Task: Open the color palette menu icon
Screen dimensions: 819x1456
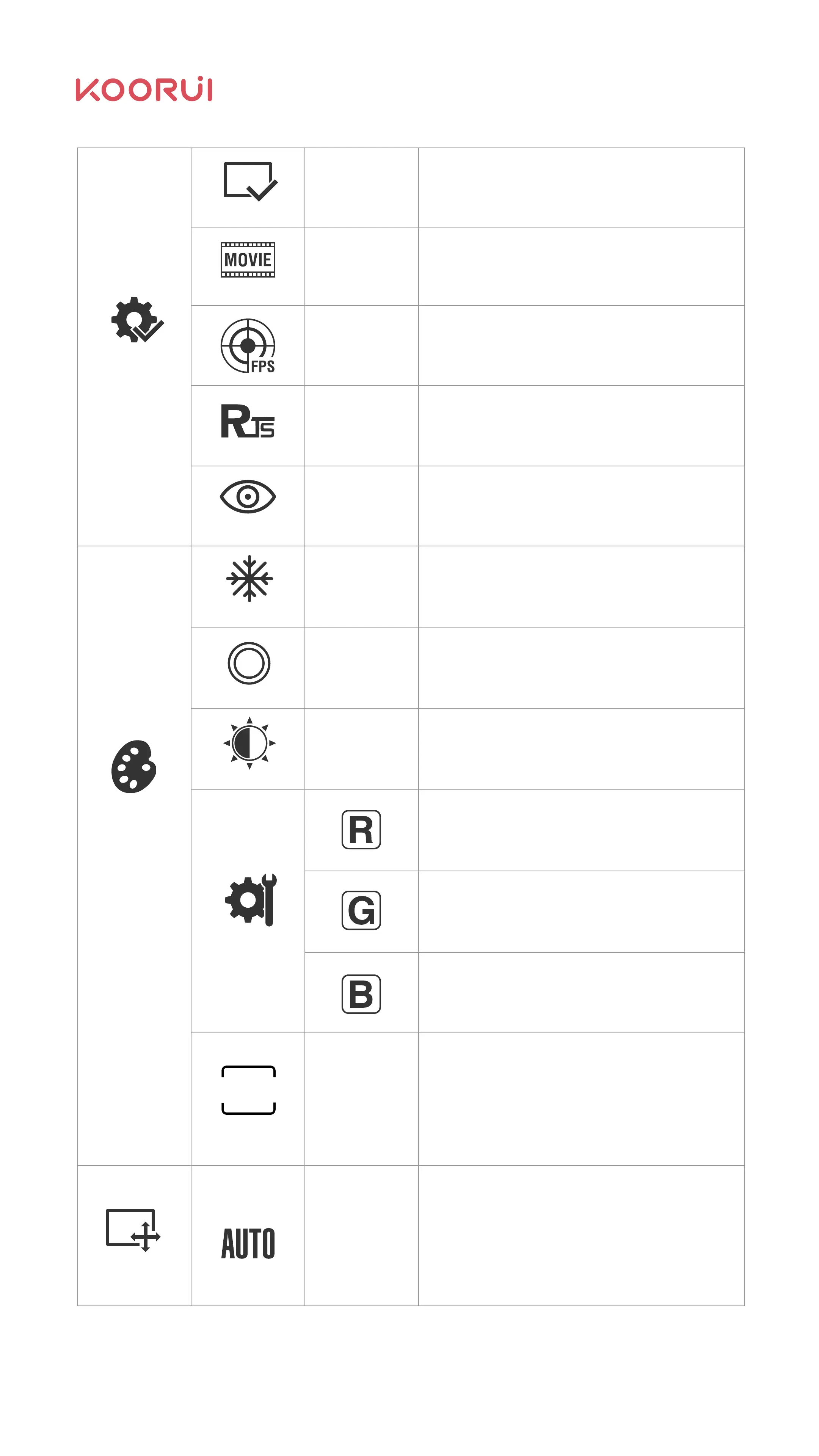Action: click(134, 766)
